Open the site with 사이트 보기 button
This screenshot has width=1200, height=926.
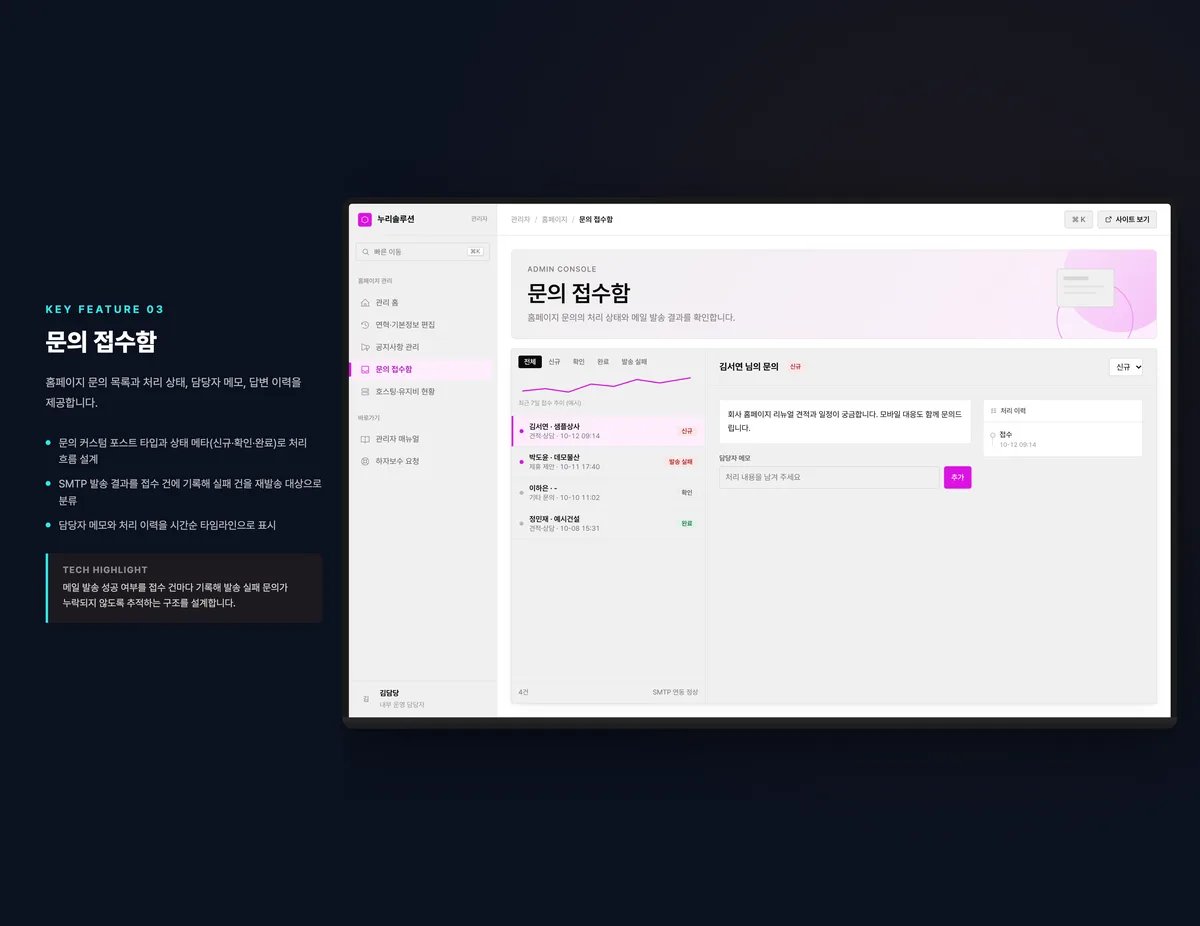[1127, 219]
